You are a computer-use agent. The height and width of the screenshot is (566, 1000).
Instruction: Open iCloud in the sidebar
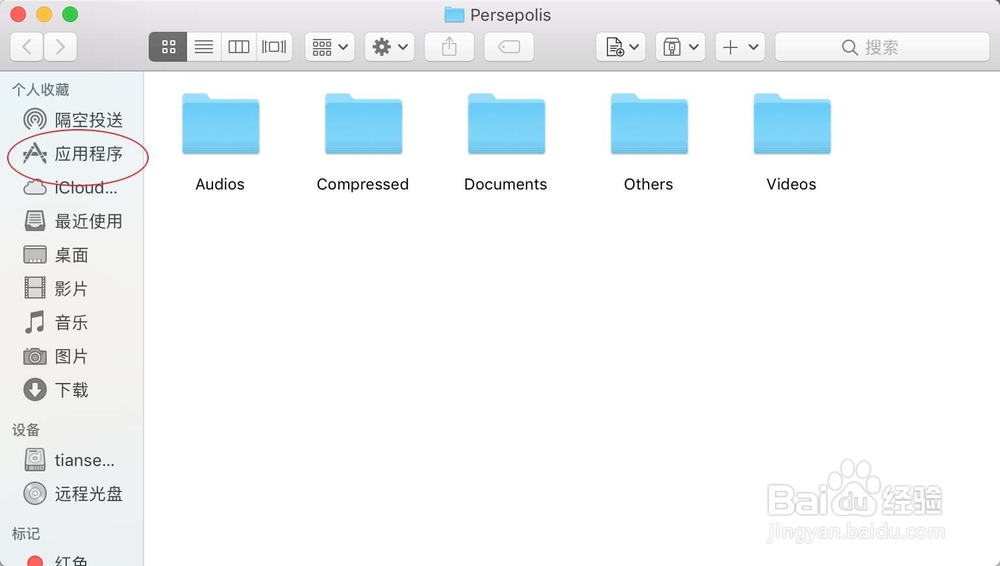pos(70,188)
